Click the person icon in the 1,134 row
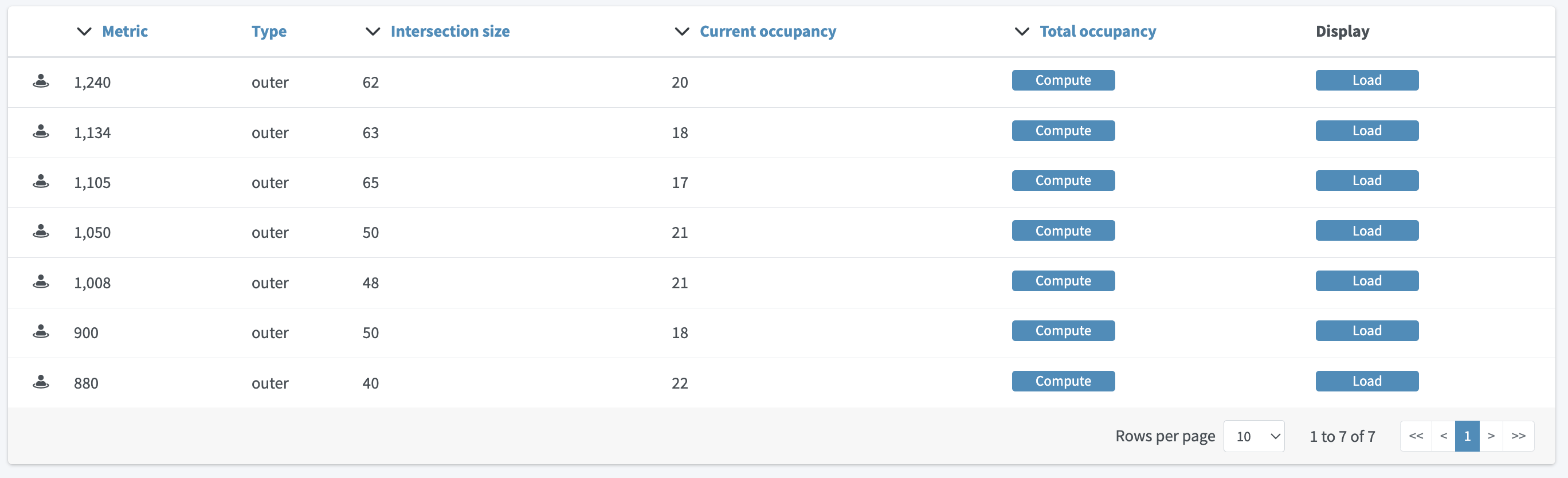Image resolution: width=1568 pixels, height=478 pixels. click(41, 131)
